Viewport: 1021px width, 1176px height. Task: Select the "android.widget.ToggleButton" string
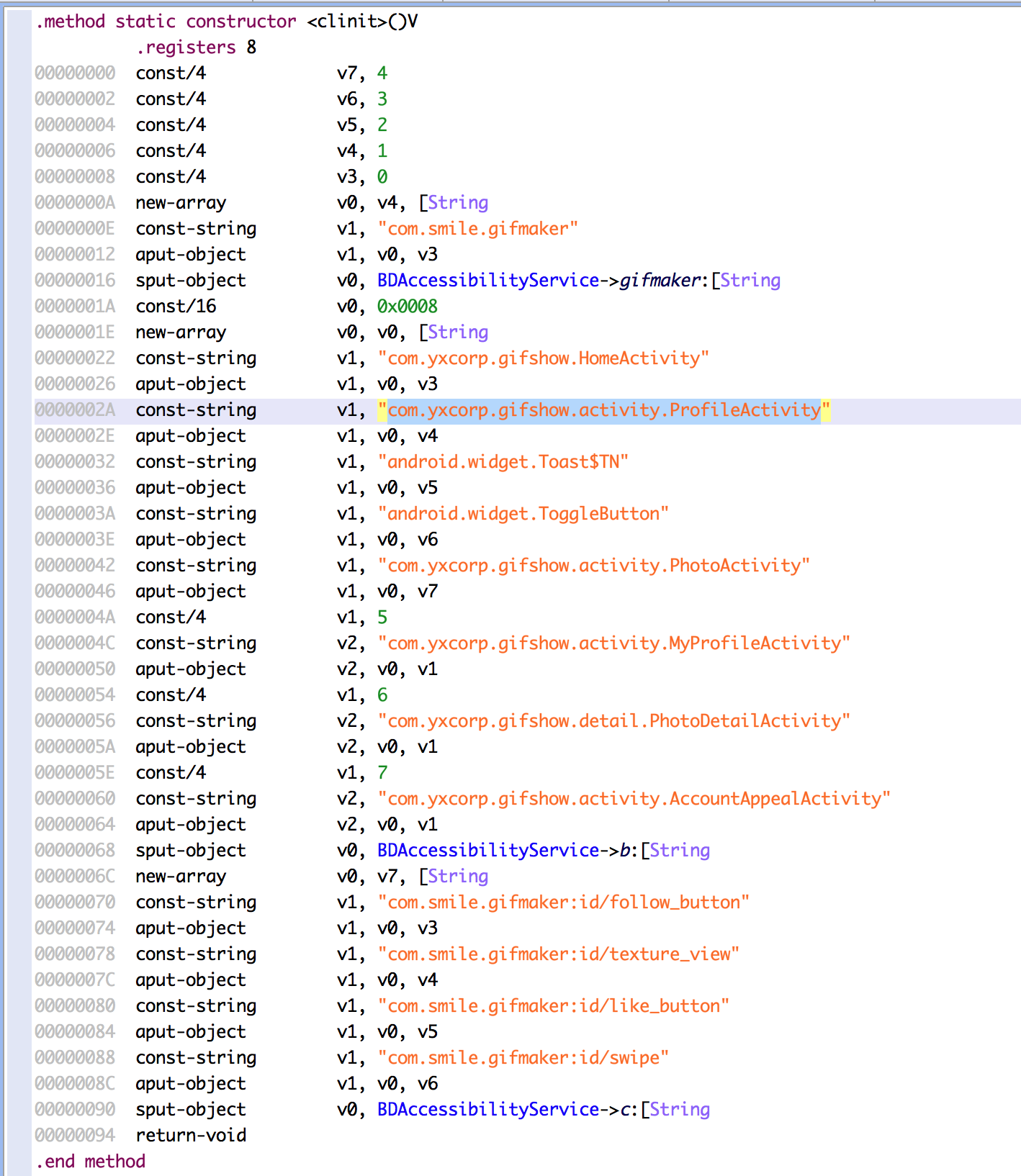[523, 514]
